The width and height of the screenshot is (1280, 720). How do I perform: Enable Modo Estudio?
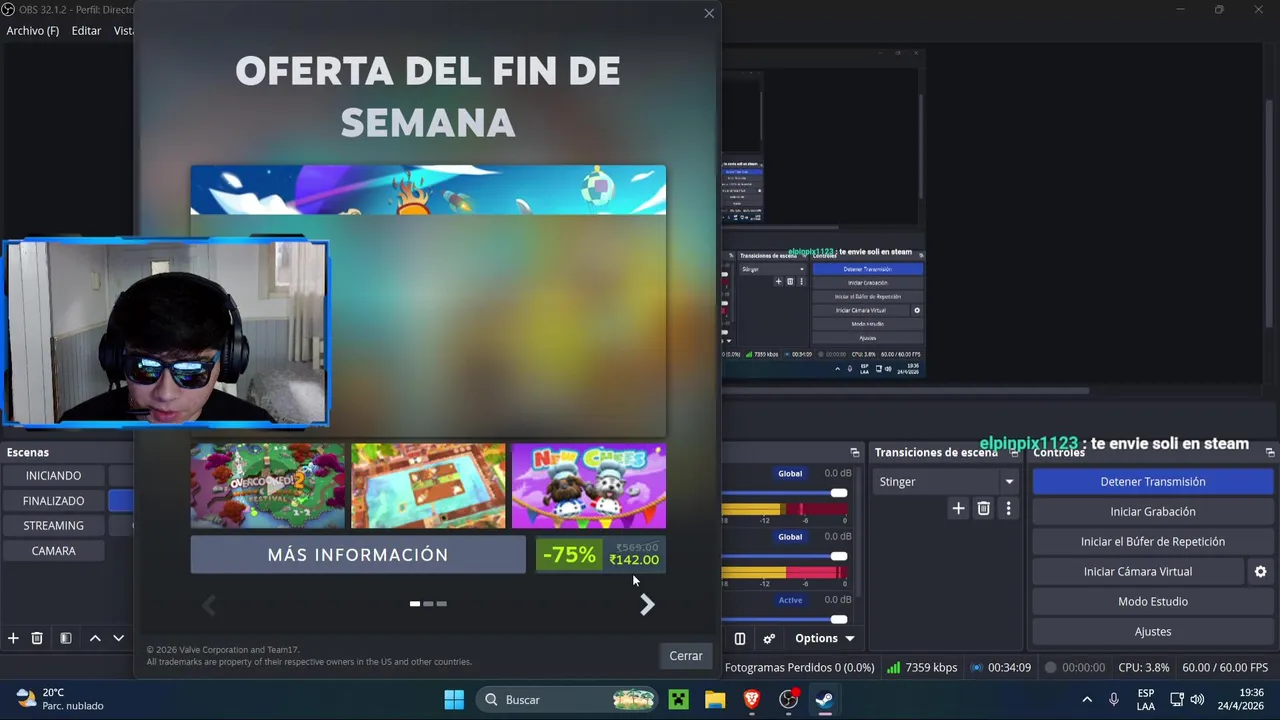pyautogui.click(x=1153, y=602)
